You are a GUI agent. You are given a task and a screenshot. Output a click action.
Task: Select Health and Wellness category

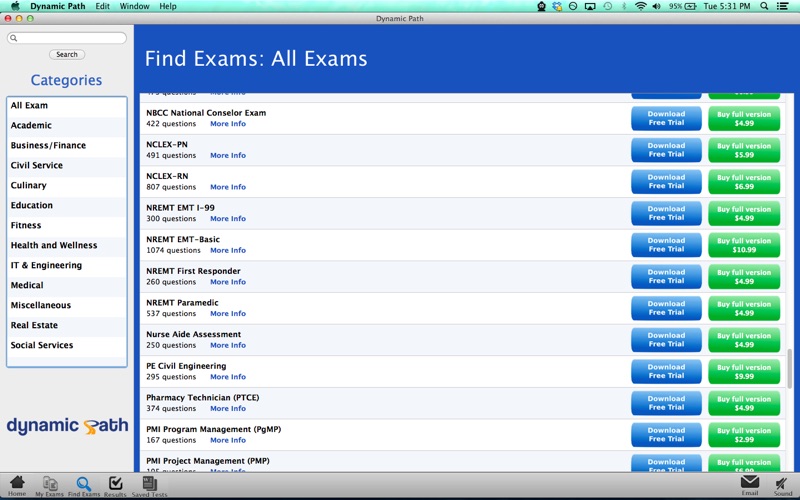(67, 245)
